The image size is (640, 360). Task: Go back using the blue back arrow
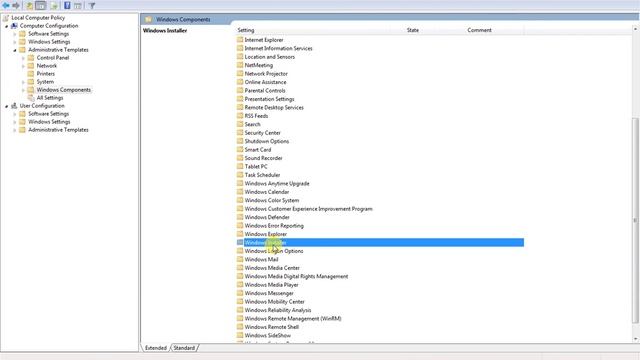click(x=6, y=5)
